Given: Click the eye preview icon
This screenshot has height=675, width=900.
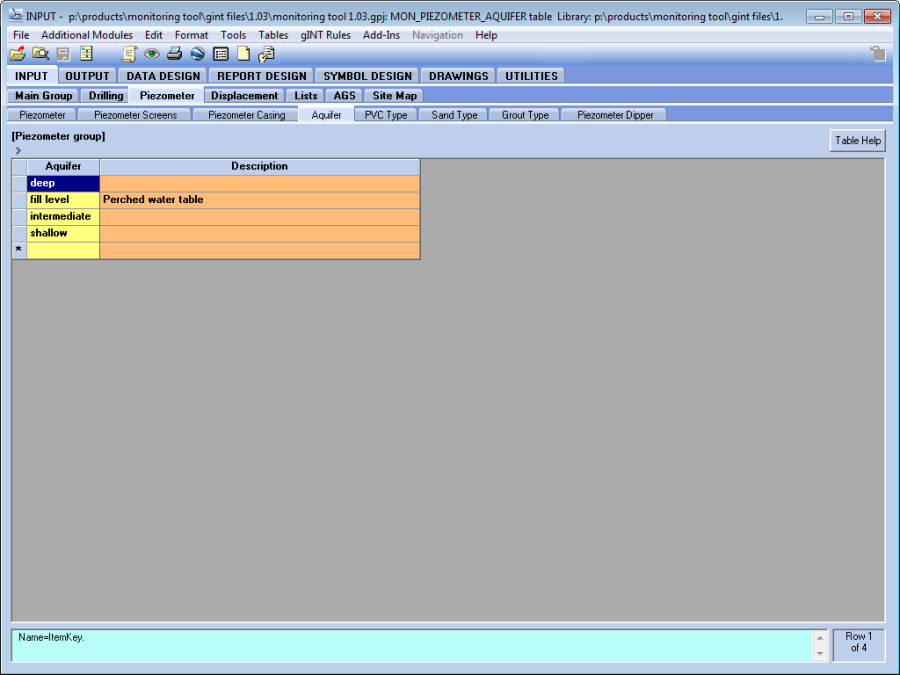Looking at the screenshot, I should 151,54.
